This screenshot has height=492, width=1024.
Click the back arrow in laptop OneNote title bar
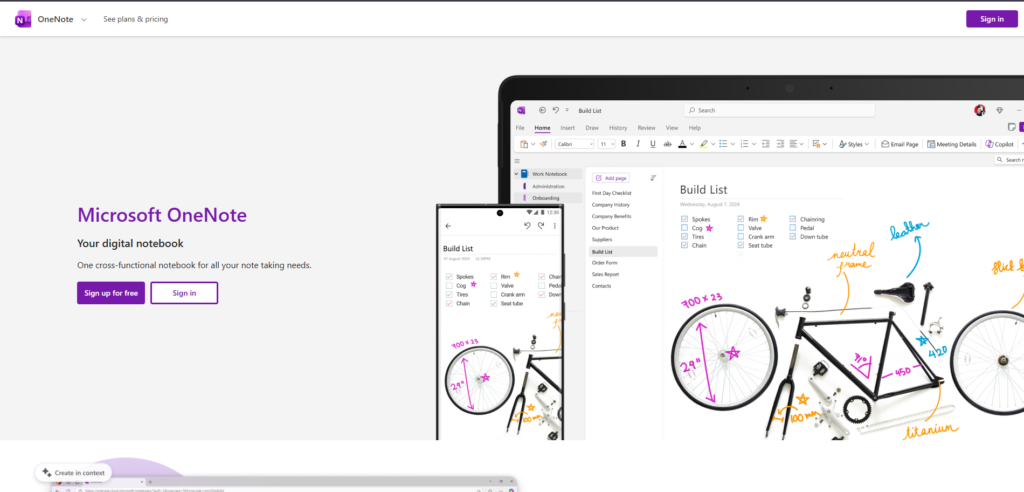coord(542,110)
